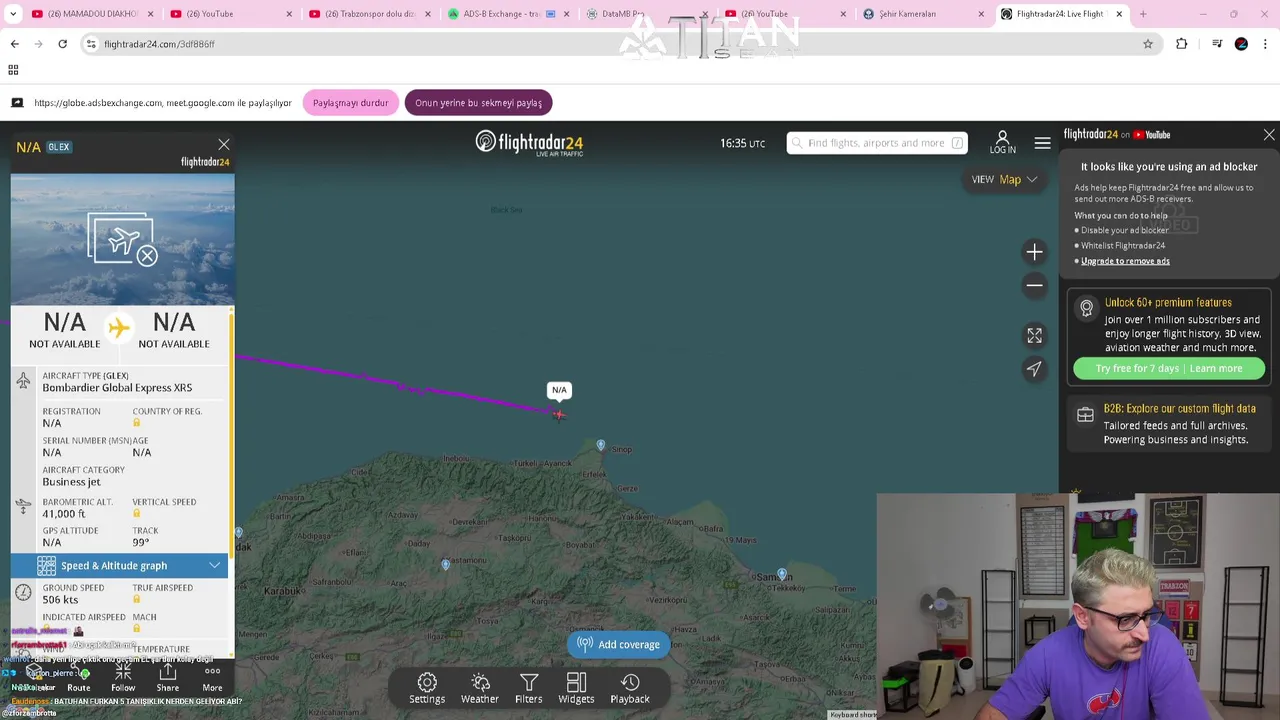Viewport: 1280px width, 720px height.
Task: Focus the Find flights search field
Action: click(x=876, y=143)
